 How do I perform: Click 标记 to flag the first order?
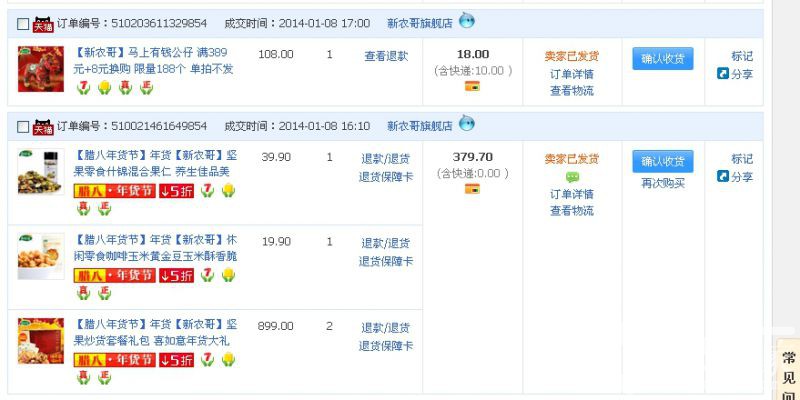pyautogui.click(x=742, y=57)
